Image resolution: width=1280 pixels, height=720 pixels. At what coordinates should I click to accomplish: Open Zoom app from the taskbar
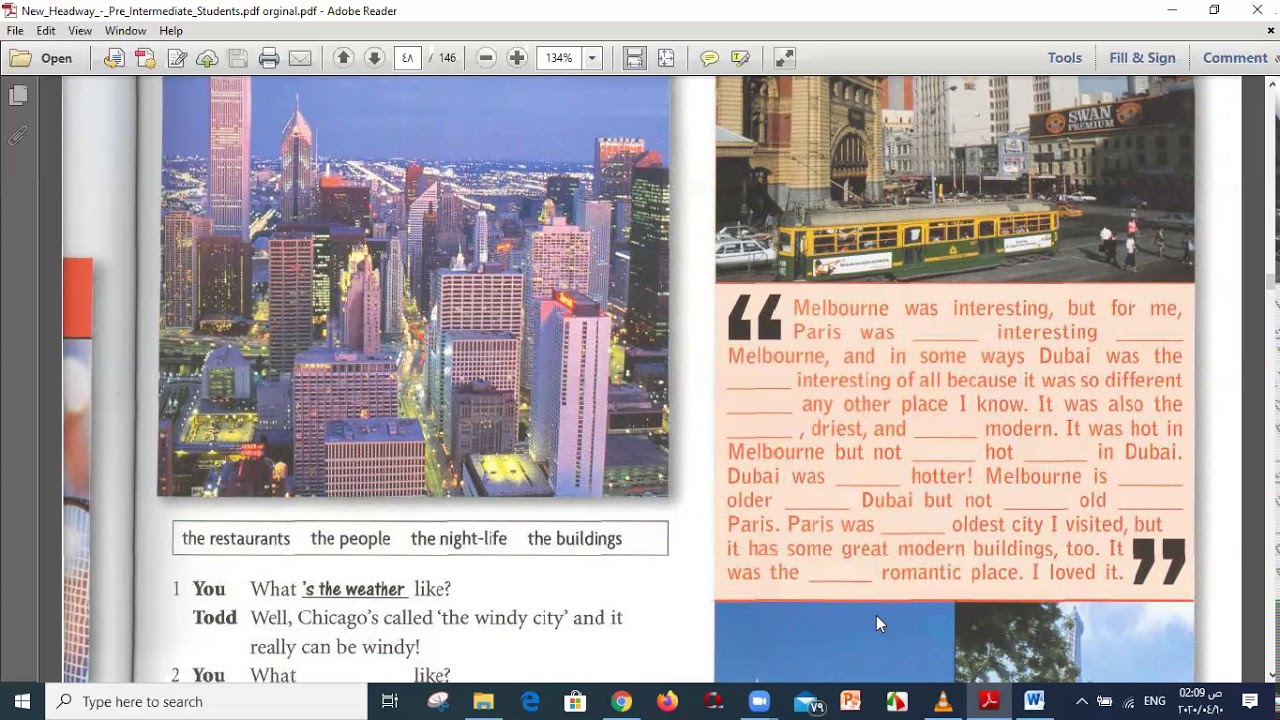pos(759,701)
